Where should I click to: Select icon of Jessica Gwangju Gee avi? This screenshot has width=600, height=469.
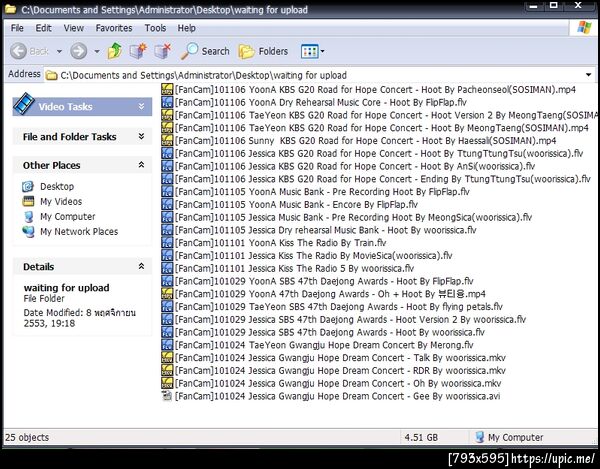pos(167,396)
